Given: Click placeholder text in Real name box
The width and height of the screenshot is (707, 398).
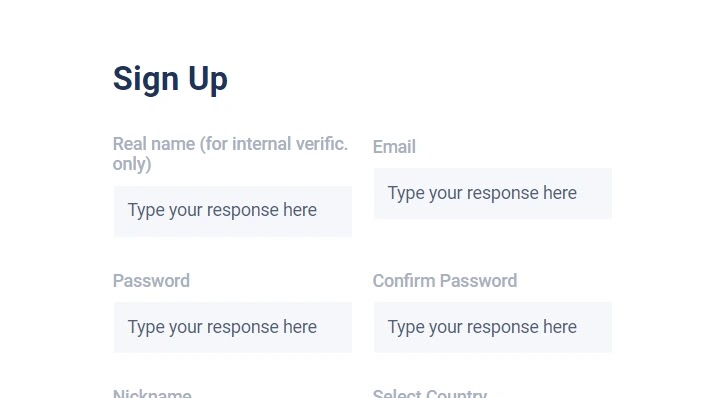Looking at the screenshot, I should click(222, 210).
